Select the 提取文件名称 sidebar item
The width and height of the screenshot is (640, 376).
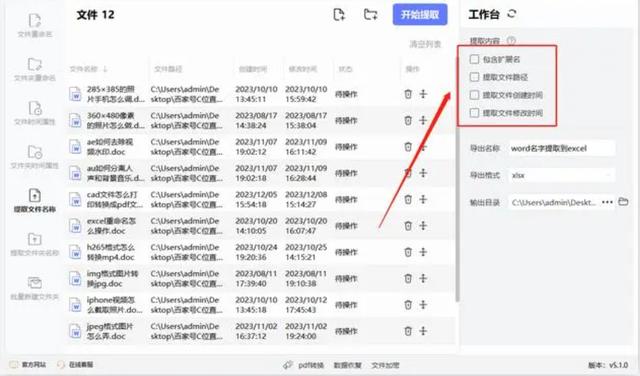click(x=35, y=200)
